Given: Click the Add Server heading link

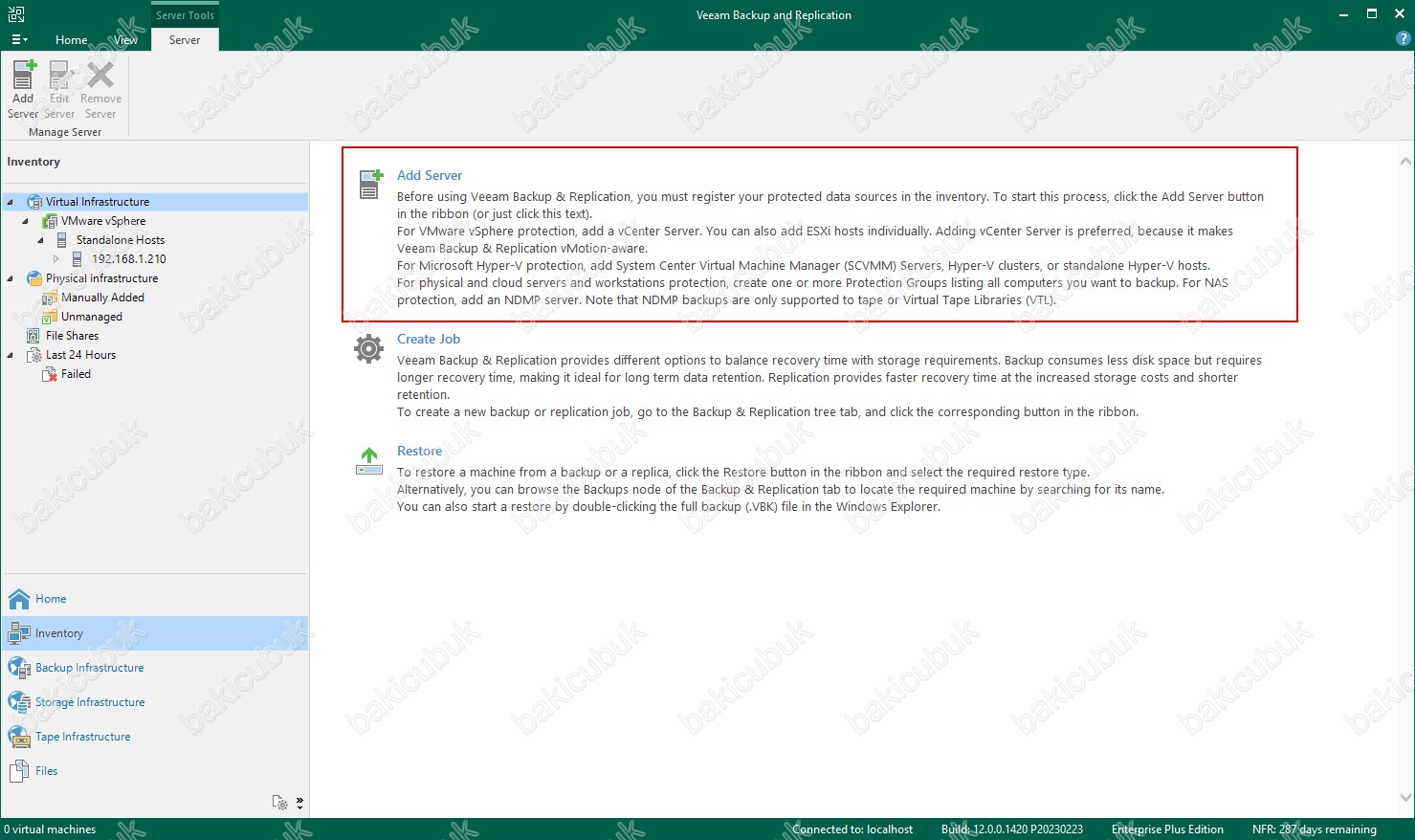Looking at the screenshot, I should click(430, 175).
